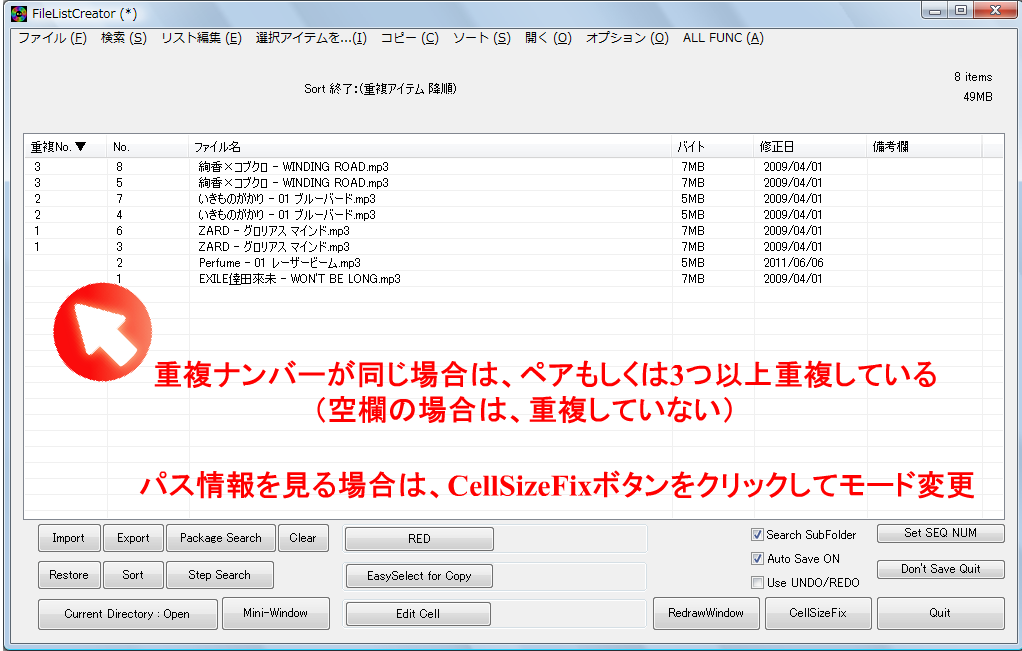
Task: Open Current Directory with its button
Action: pos(127,613)
